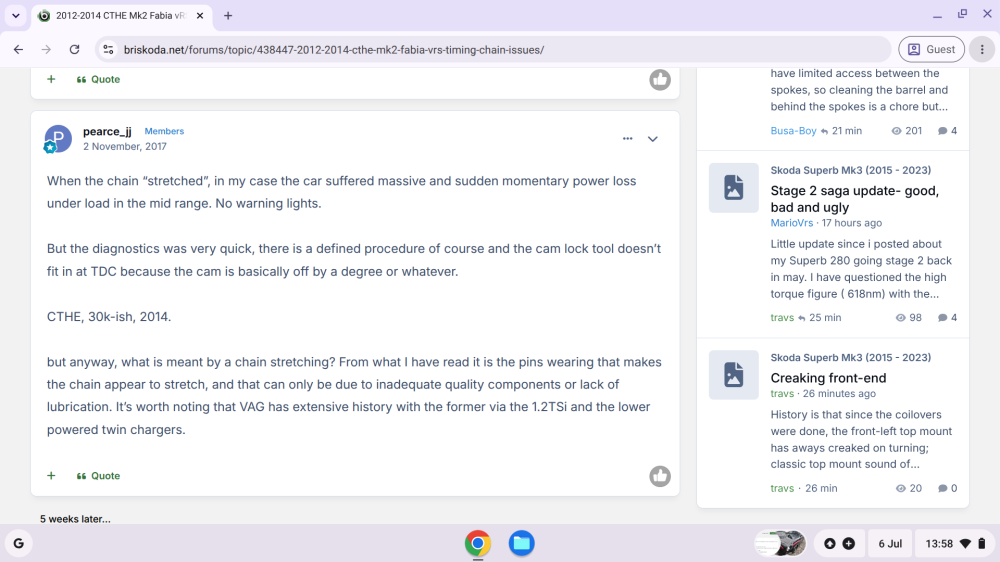Open the launcher G button
The width and height of the screenshot is (1000, 562).
pyautogui.click(x=18, y=544)
